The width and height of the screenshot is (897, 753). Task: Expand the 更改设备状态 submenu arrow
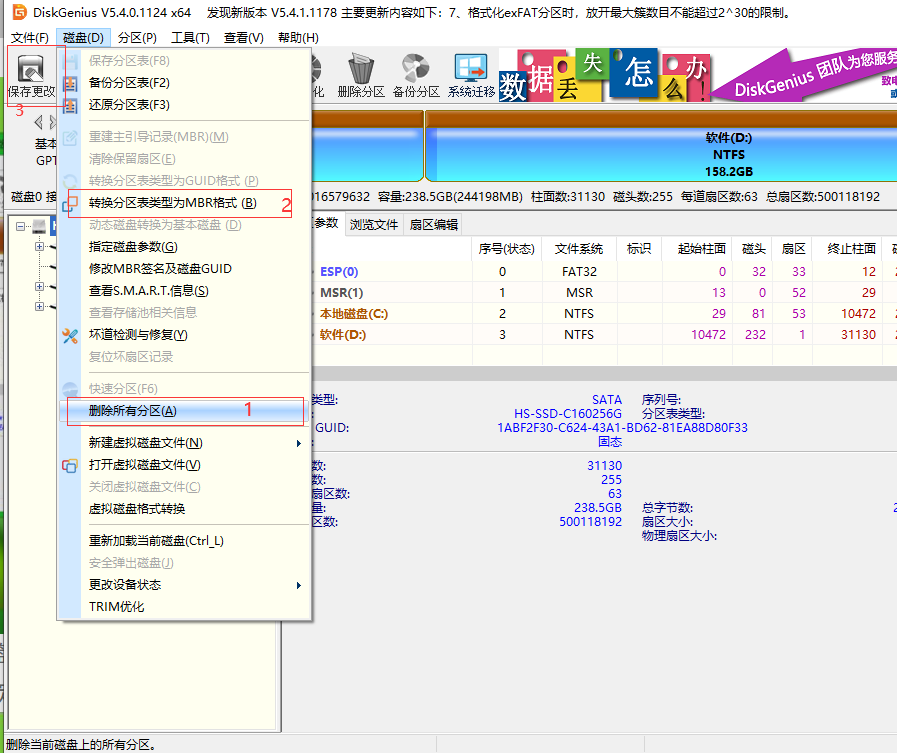(298, 585)
